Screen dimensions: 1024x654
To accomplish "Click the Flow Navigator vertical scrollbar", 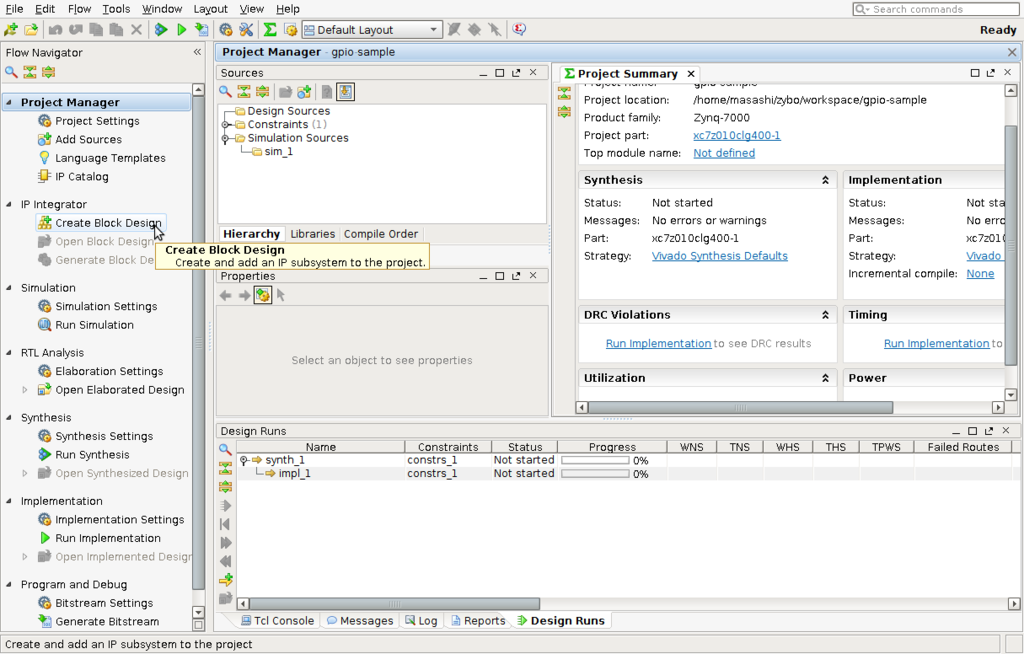I will (199, 343).
